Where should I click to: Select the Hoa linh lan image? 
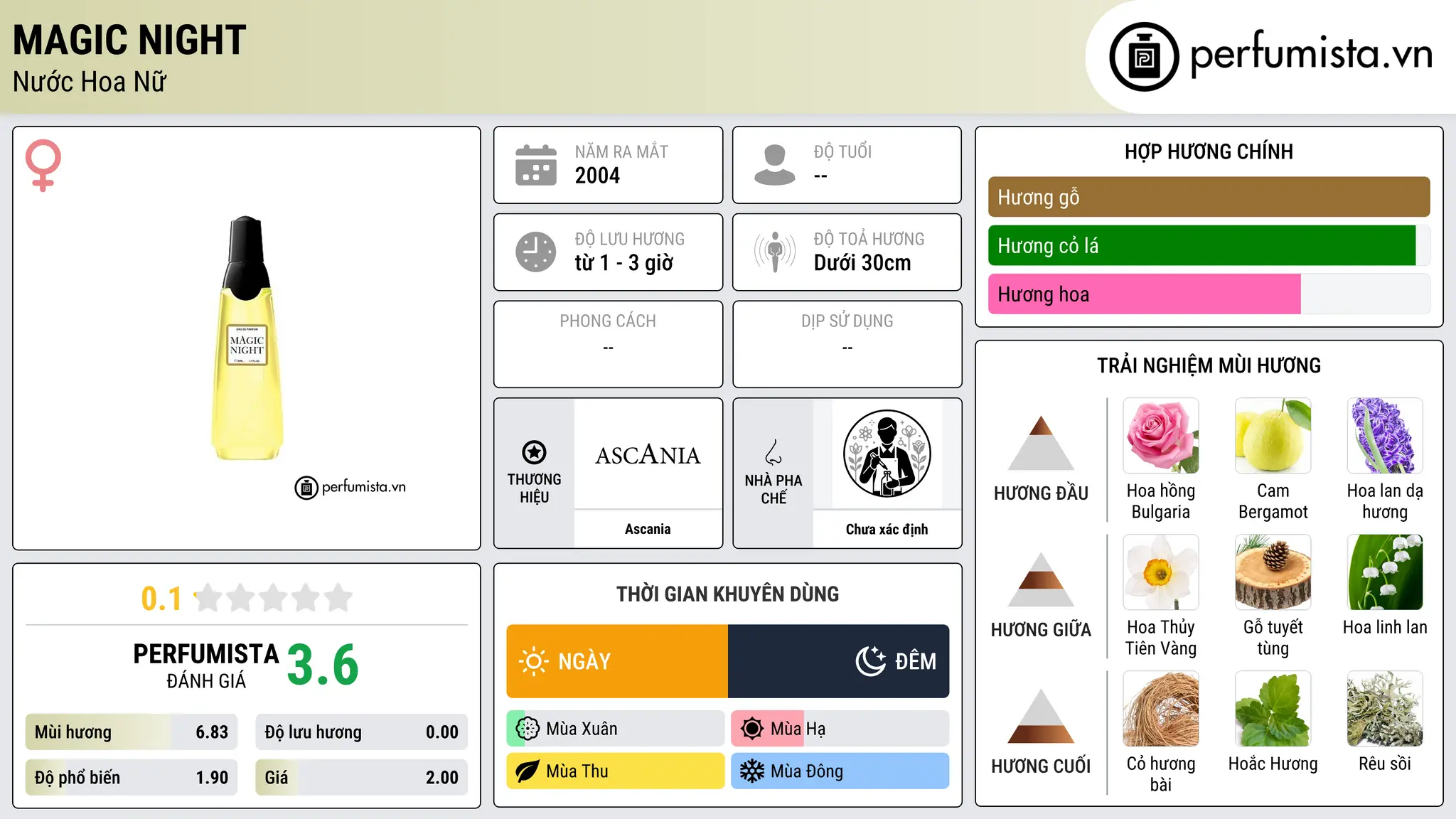[1385, 572]
